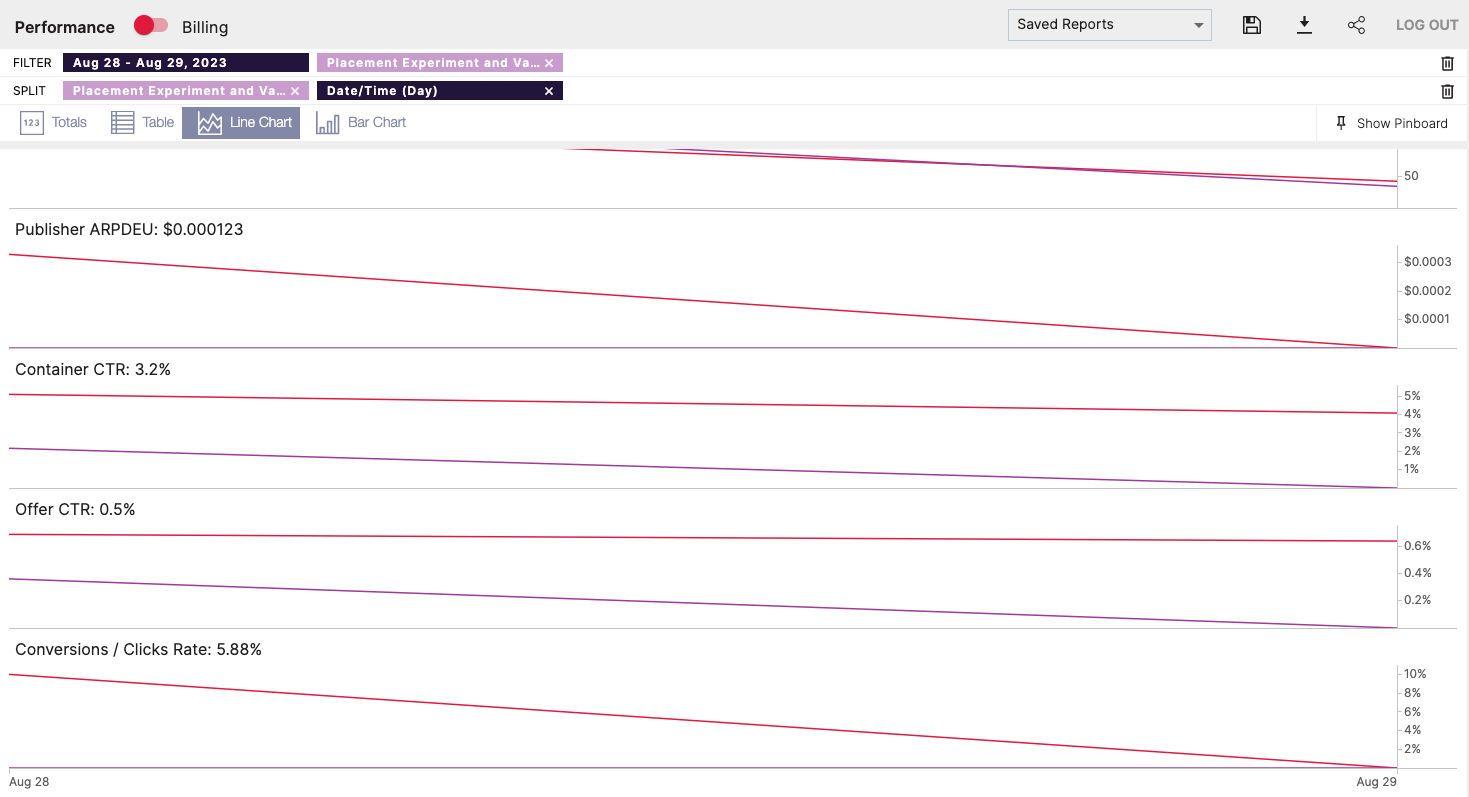1469x797 pixels.
Task: Click the Aug 28 axis label
Action: 29,782
